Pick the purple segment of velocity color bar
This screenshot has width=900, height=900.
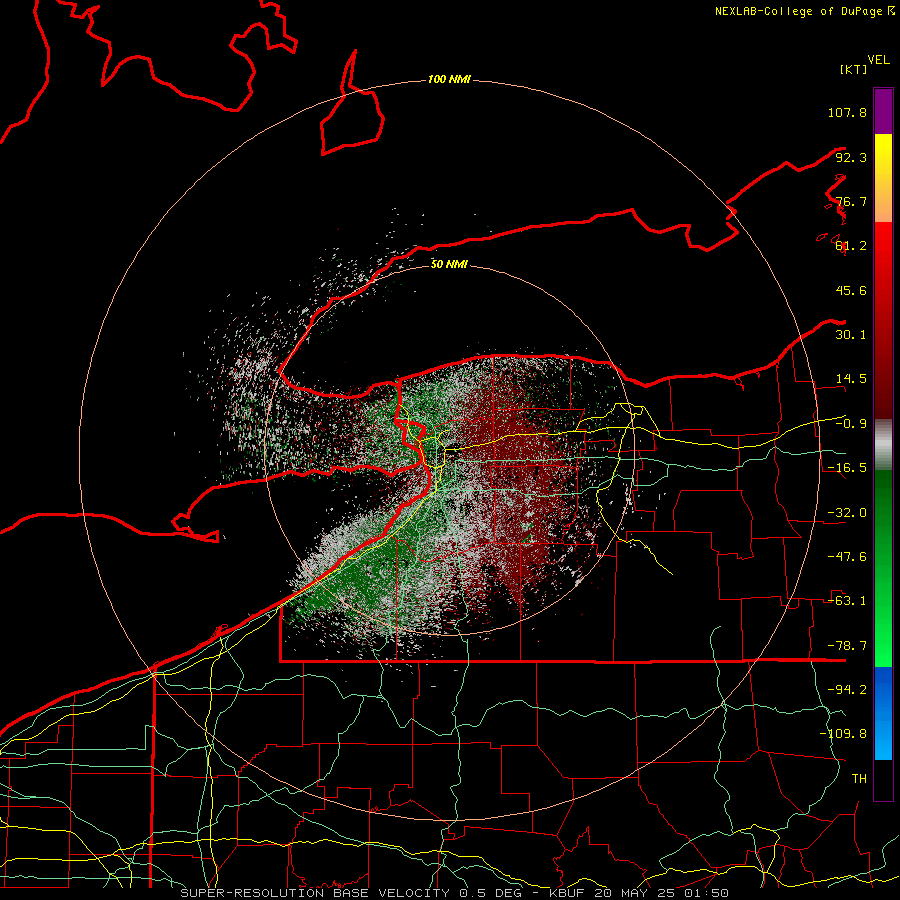[x=883, y=111]
